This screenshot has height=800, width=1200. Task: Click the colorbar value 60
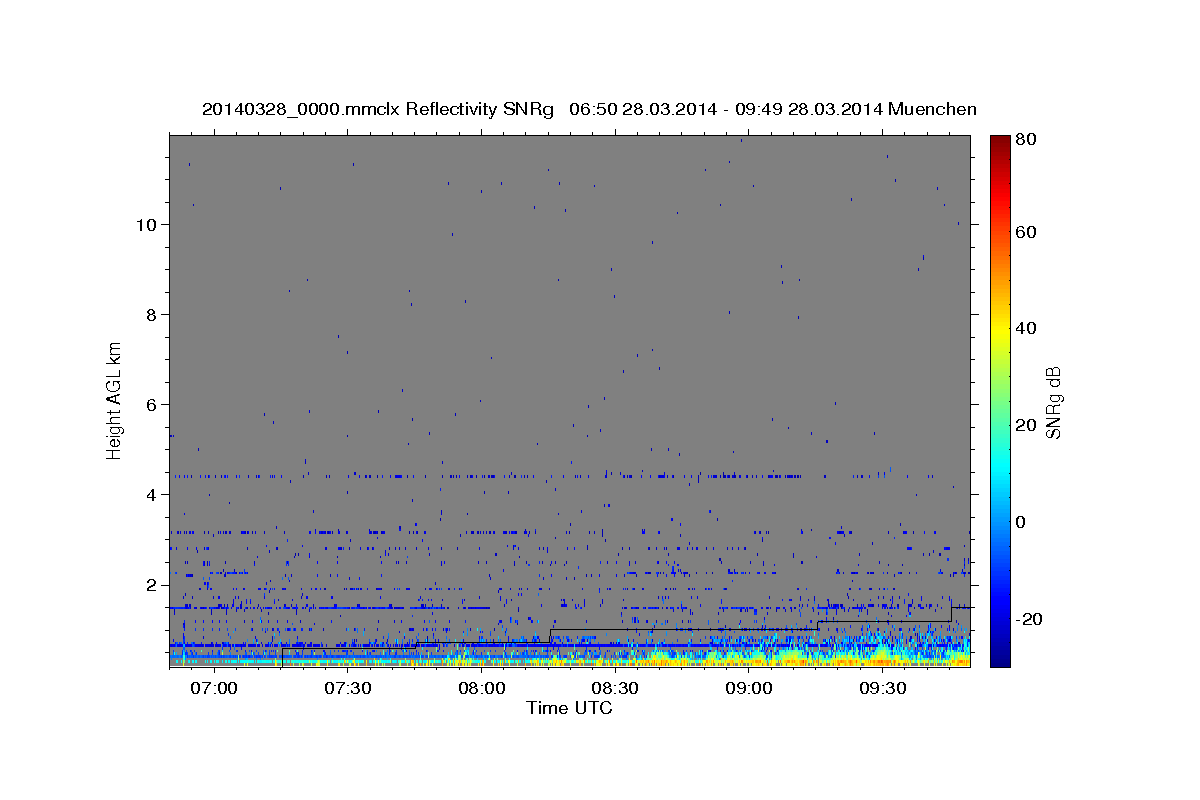[x=1025, y=232]
